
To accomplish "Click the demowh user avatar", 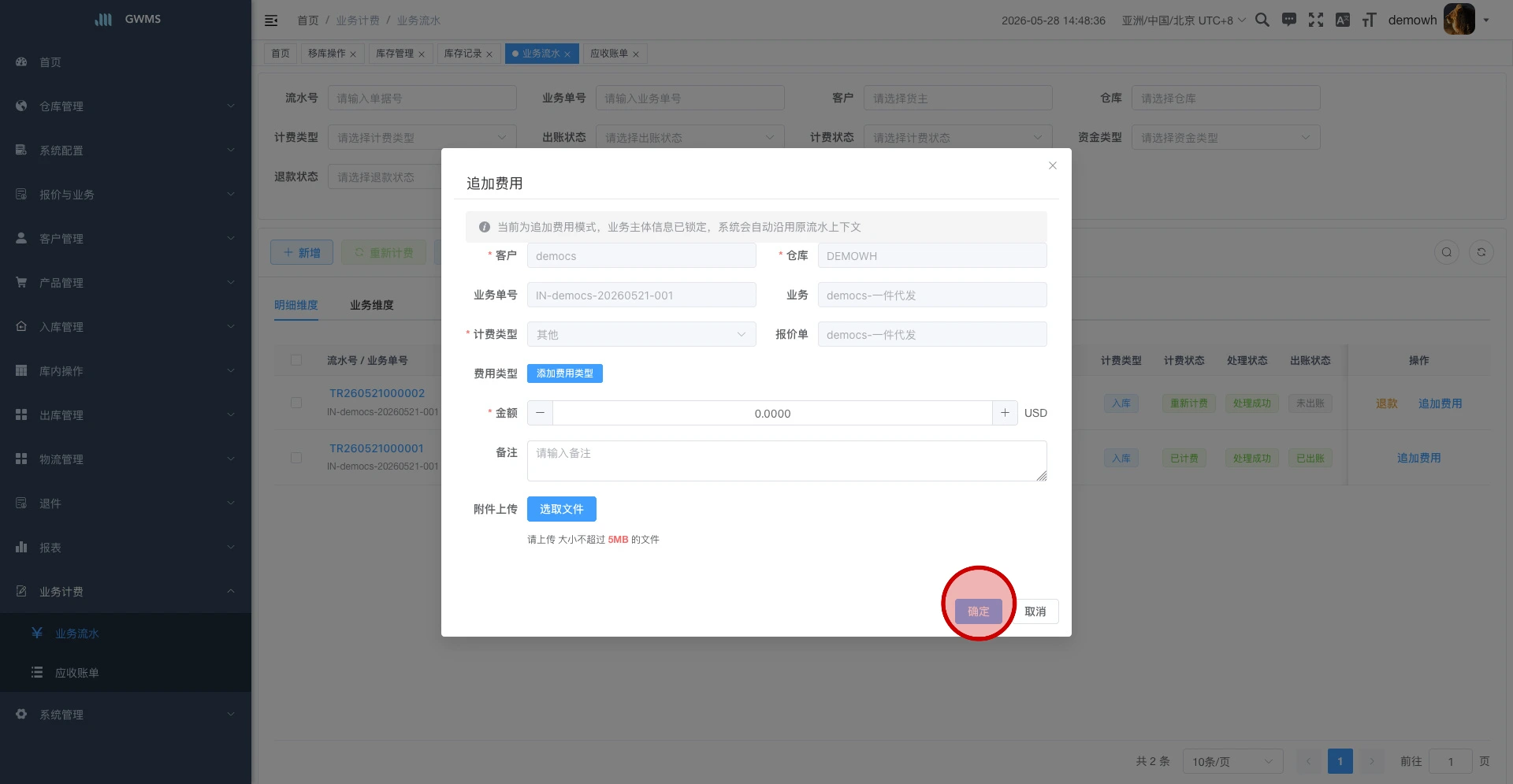I will pyautogui.click(x=1459, y=20).
